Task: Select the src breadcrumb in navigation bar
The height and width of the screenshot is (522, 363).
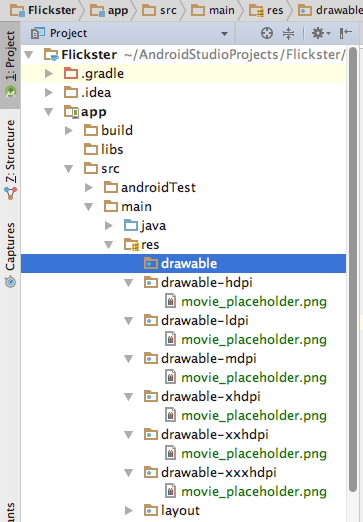Action: click(x=160, y=10)
